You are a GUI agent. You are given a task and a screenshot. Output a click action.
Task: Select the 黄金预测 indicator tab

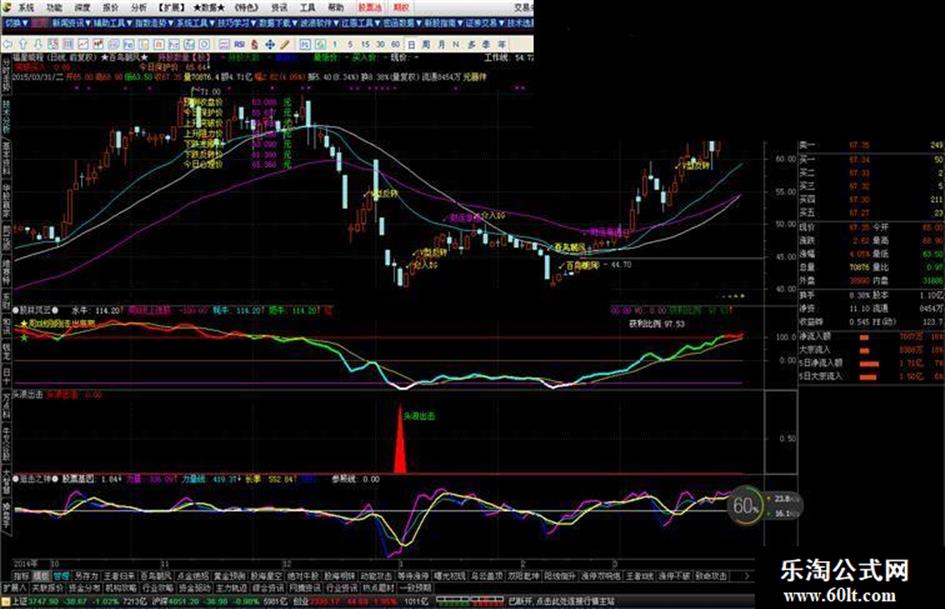[x=230, y=576]
